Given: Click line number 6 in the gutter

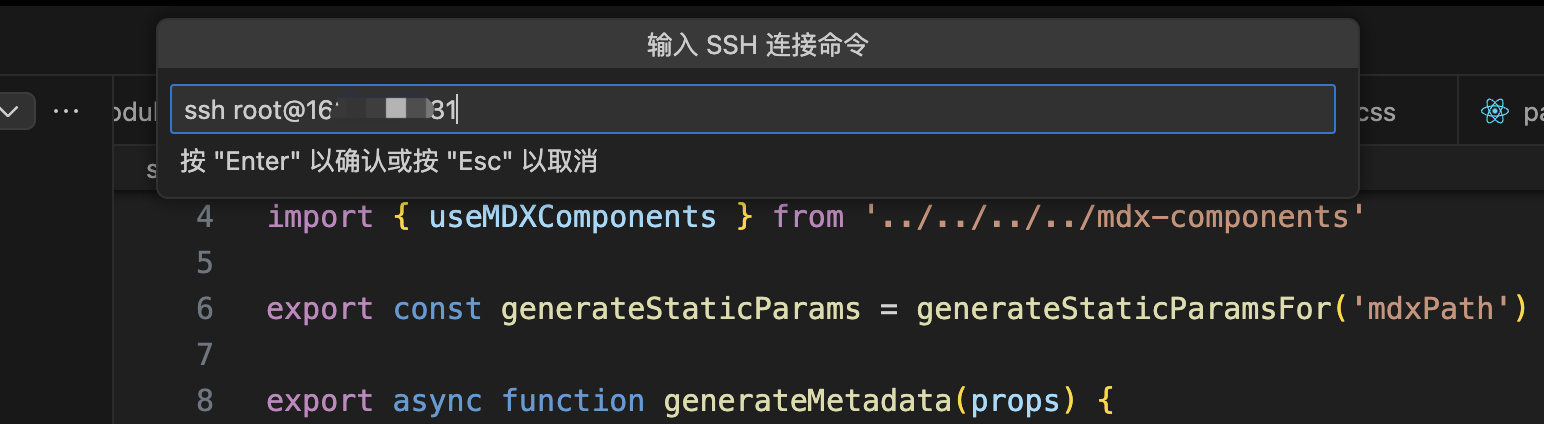Looking at the screenshot, I should [x=204, y=309].
